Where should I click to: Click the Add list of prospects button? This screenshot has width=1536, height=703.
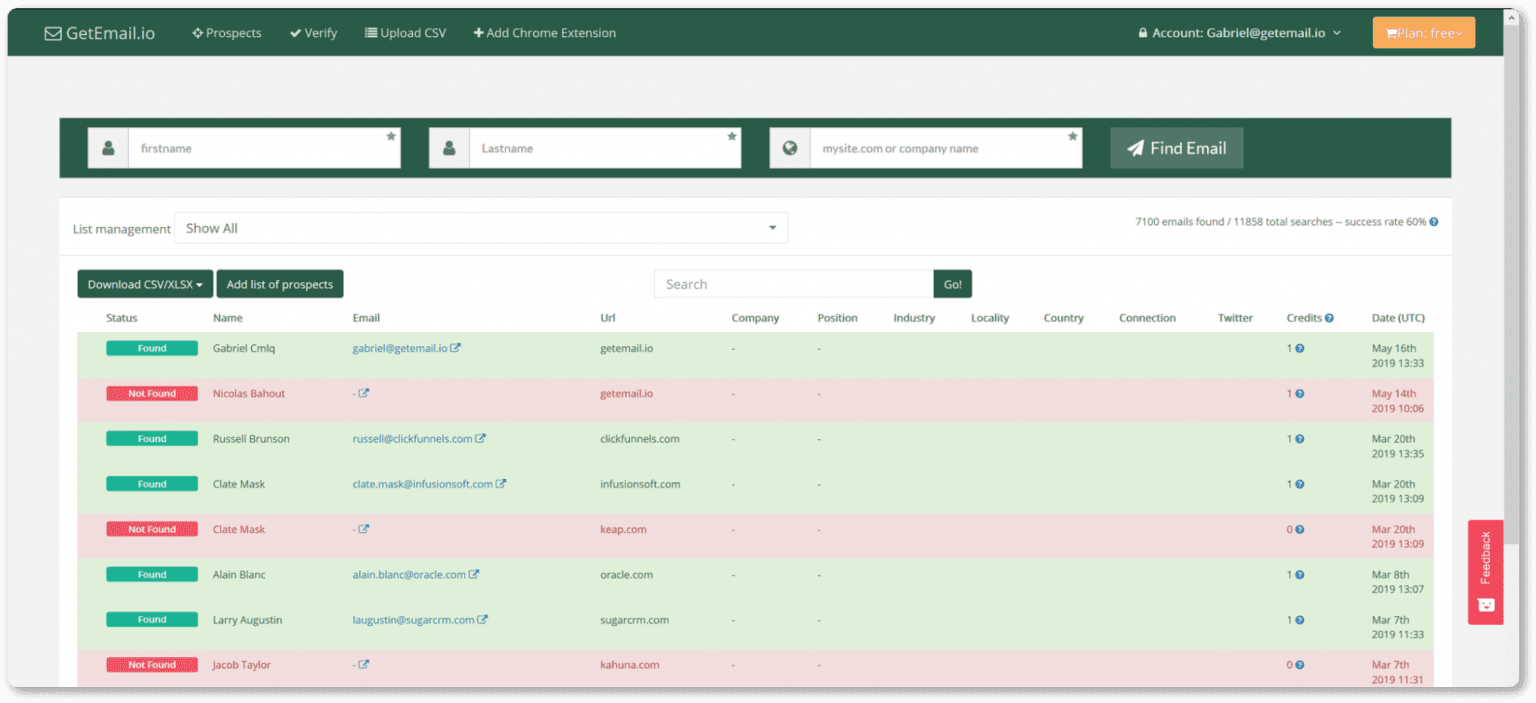point(280,284)
